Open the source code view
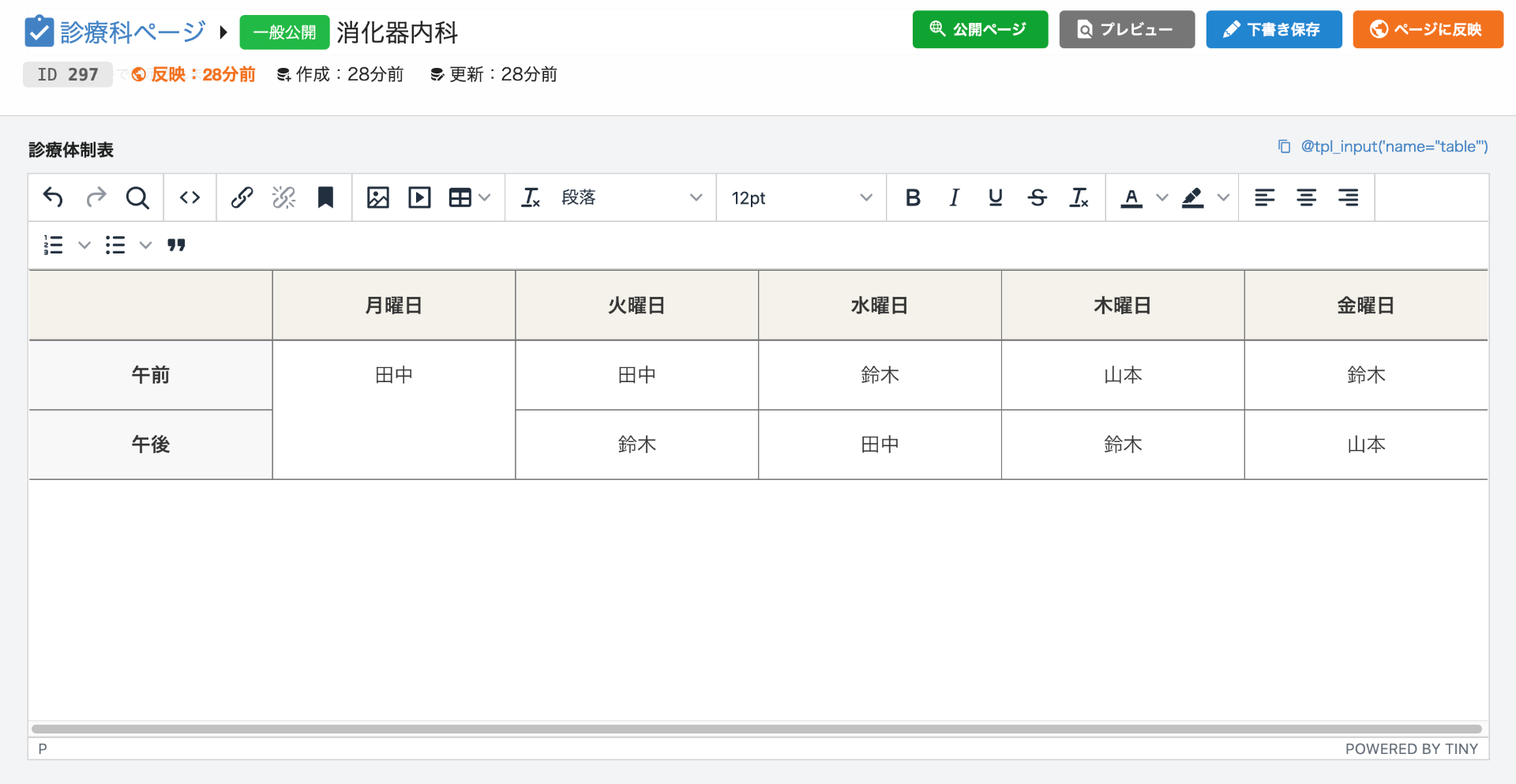The width and height of the screenshot is (1516, 784). click(189, 197)
